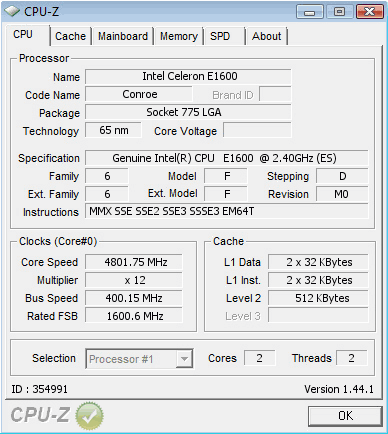Click the Version 1.44.1 text
This screenshot has width=388, height=434.
tap(339, 389)
